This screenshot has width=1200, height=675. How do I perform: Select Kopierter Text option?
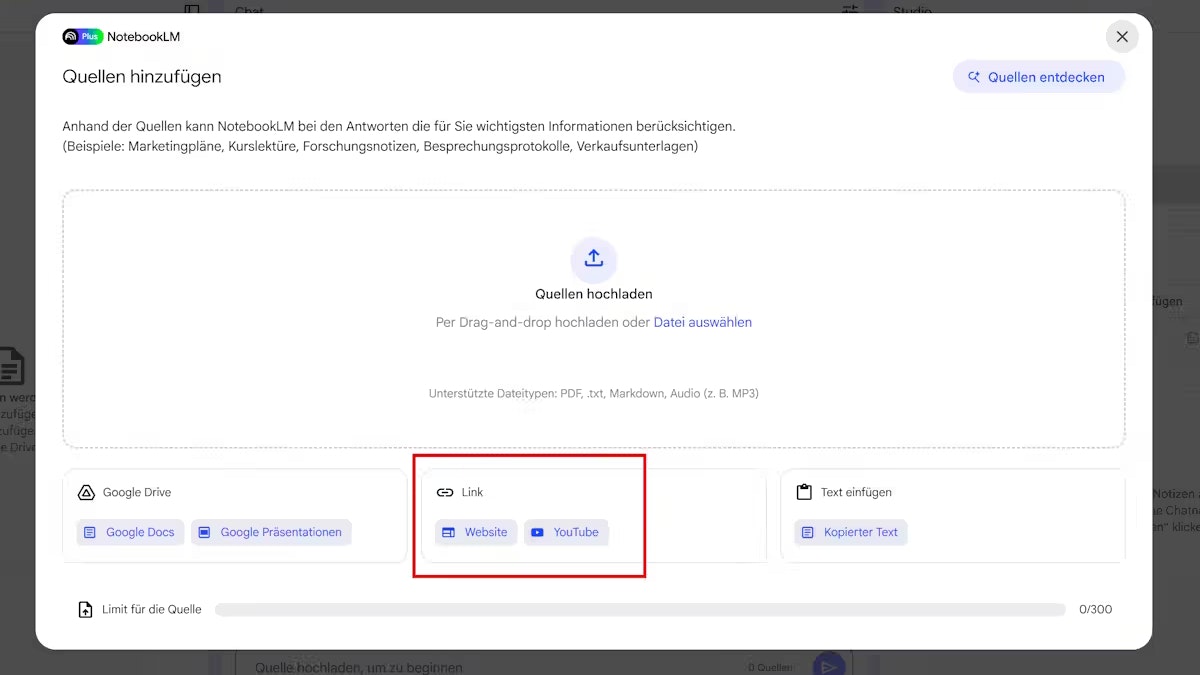pyautogui.click(x=851, y=532)
